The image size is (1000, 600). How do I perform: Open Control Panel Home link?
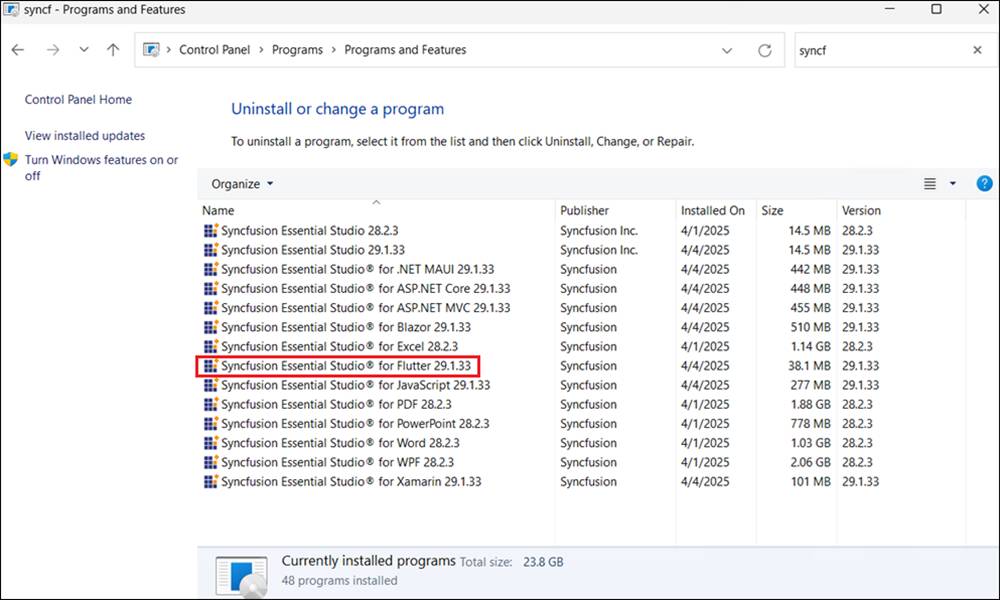click(78, 99)
